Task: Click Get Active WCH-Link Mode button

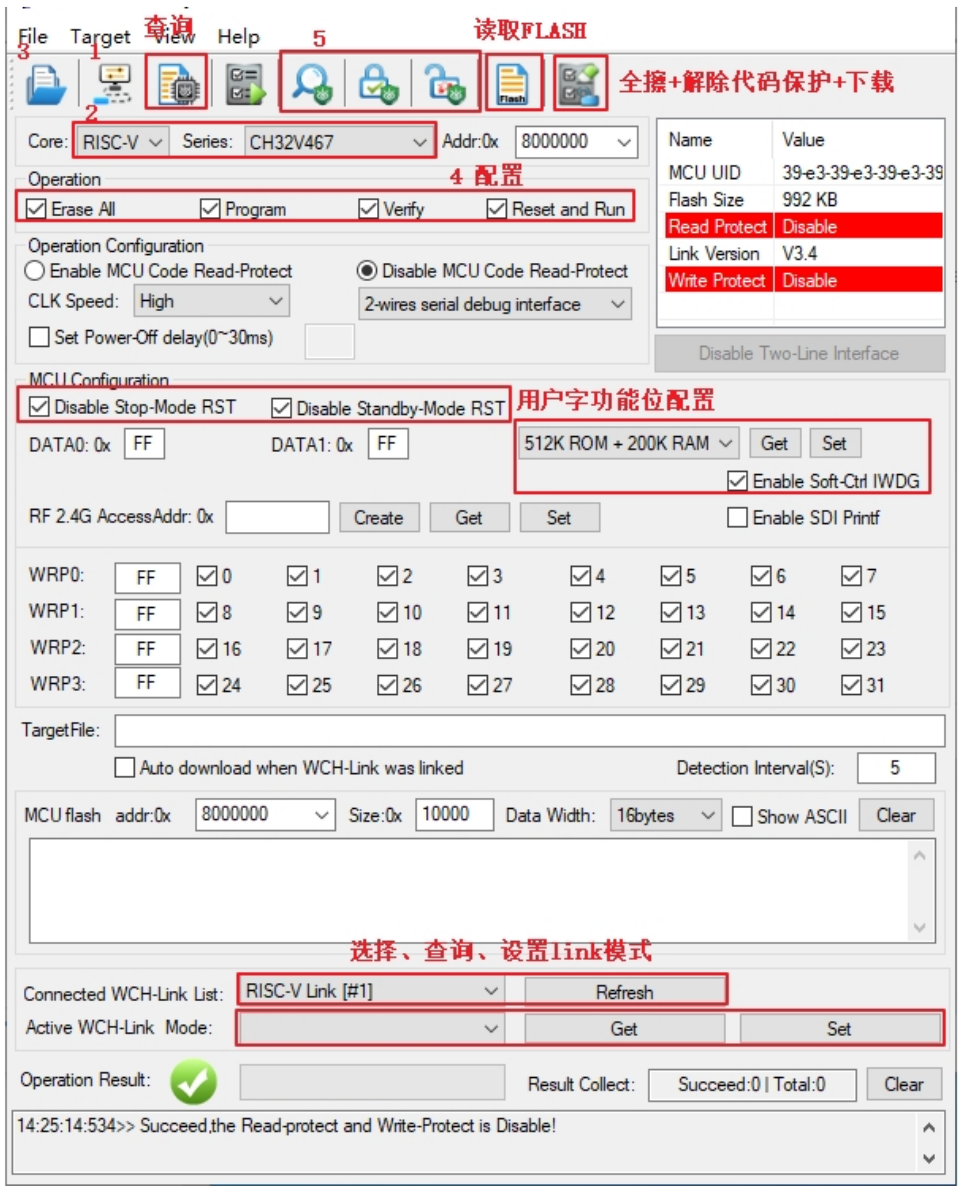Action: coord(624,1029)
